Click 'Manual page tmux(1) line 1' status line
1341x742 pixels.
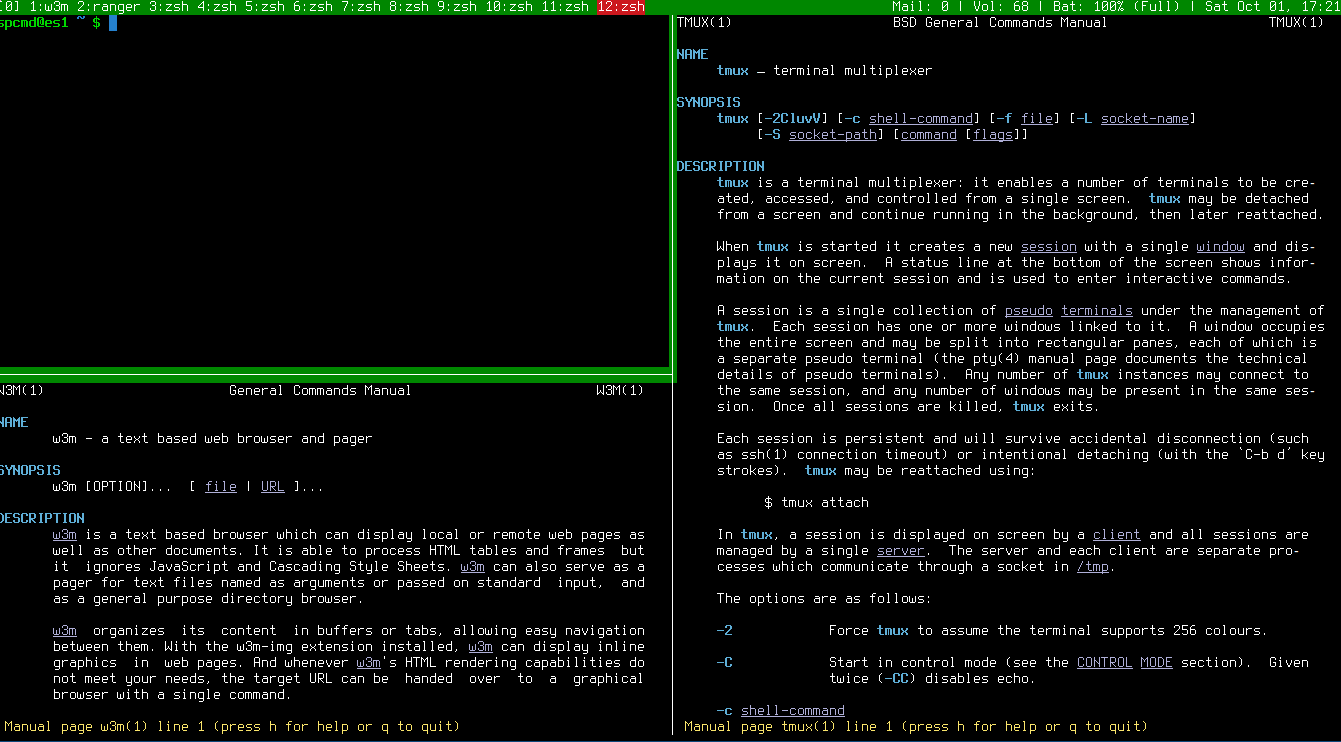tap(917, 727)
